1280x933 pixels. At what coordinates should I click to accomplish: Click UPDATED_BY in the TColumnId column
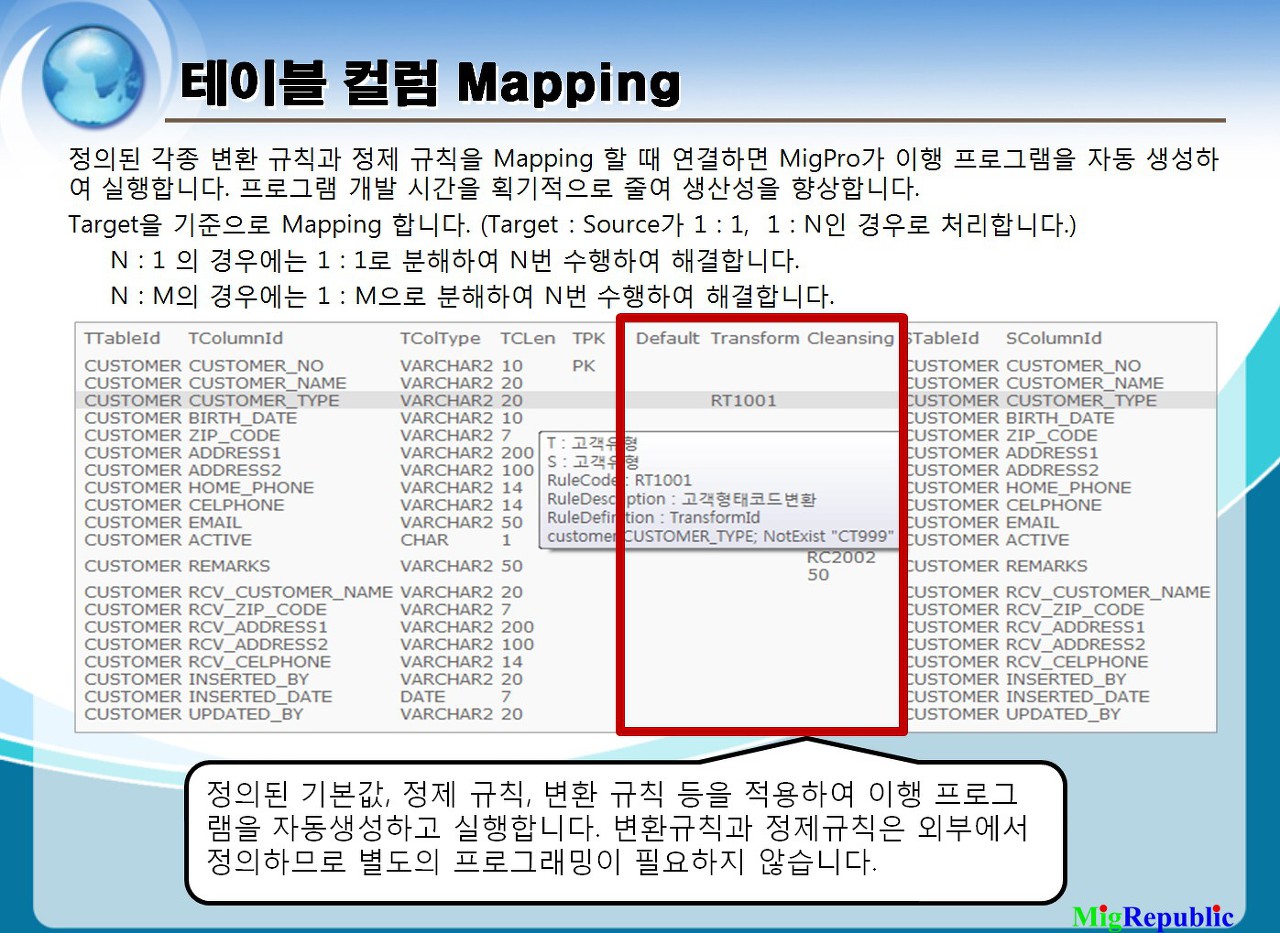(x=245, y=714)
